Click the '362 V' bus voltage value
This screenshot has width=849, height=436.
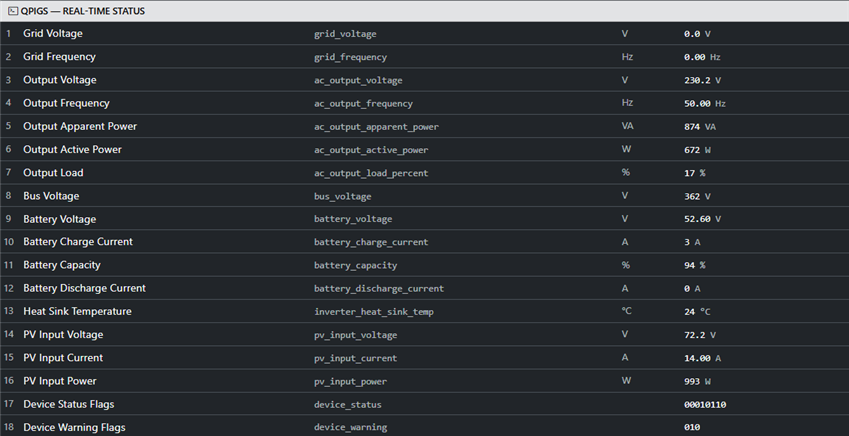tap(697, 197)
